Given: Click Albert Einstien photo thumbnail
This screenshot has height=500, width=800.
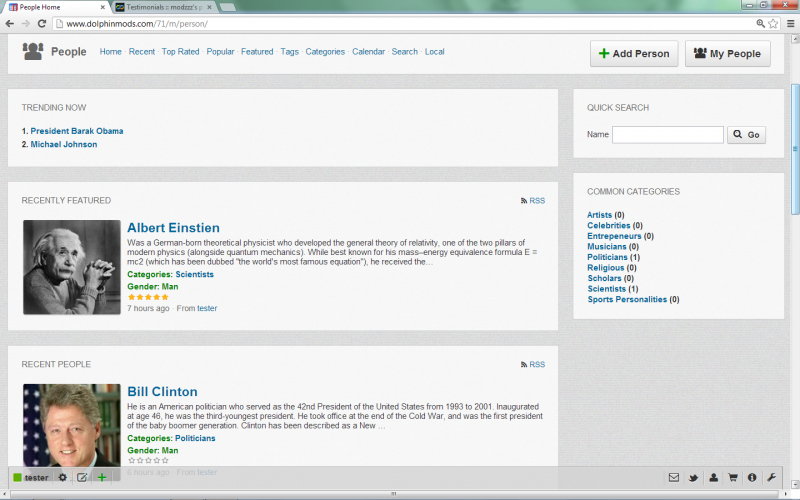Looking at the screenshot, I should point(72,267).
